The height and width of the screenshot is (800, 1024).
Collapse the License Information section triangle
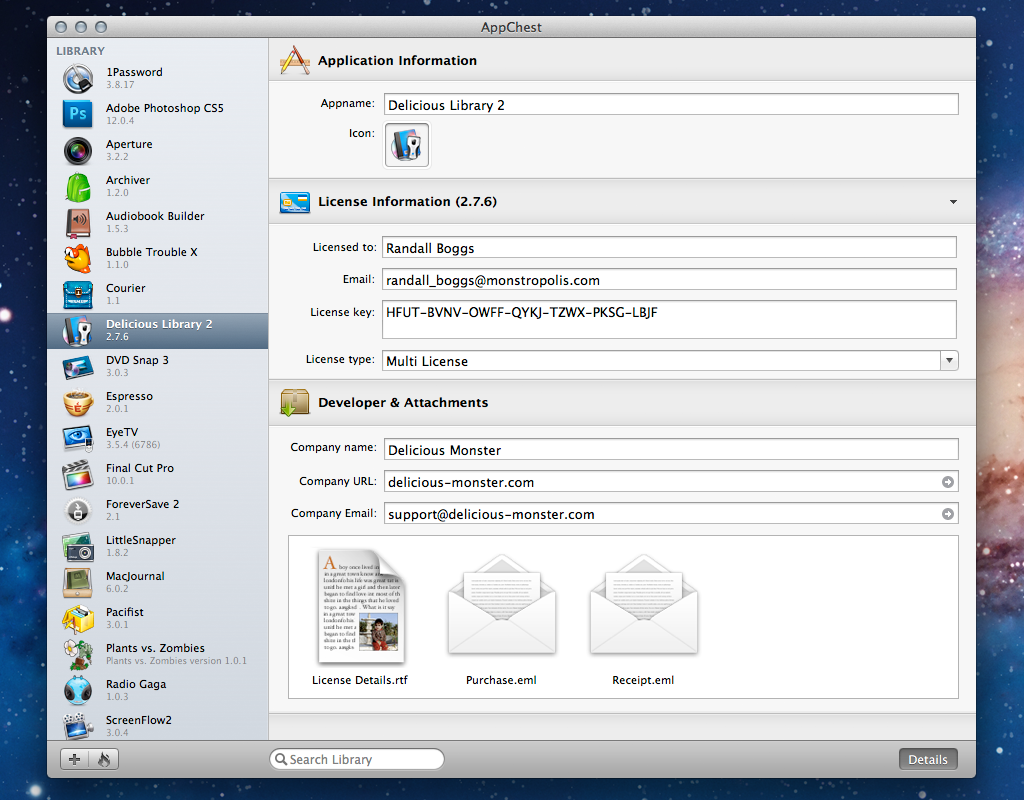(953, 202)
